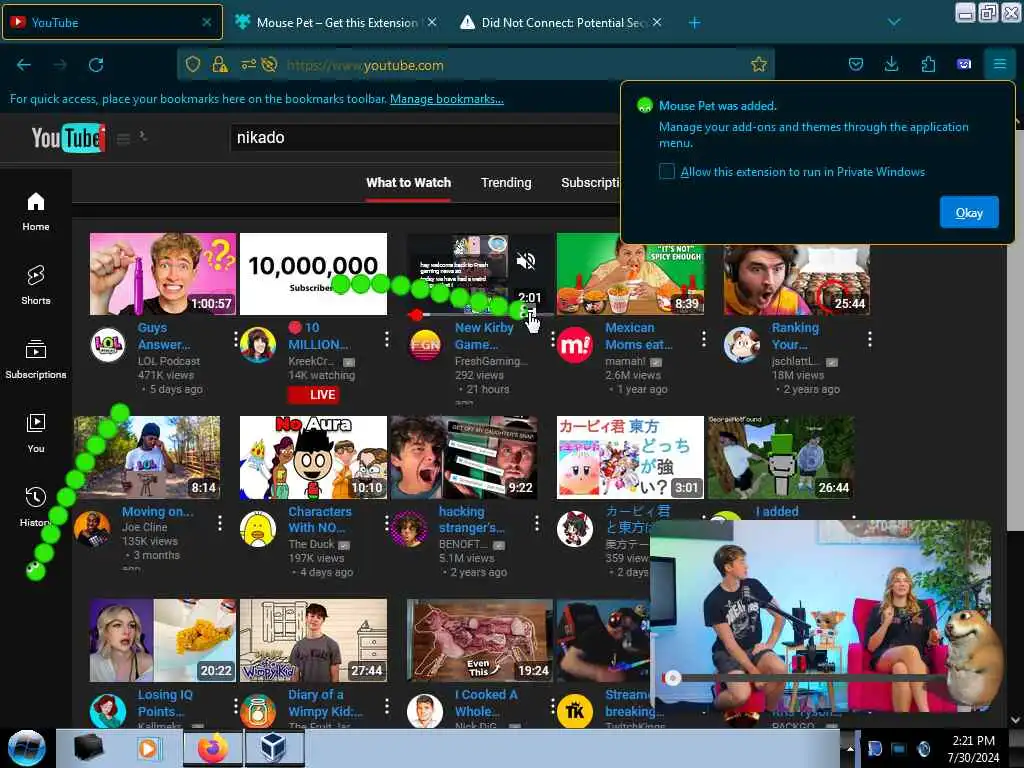Viewport: 1024px width, 768px height.
Task: Open Guys Answer video title
Action: (164, 336)
